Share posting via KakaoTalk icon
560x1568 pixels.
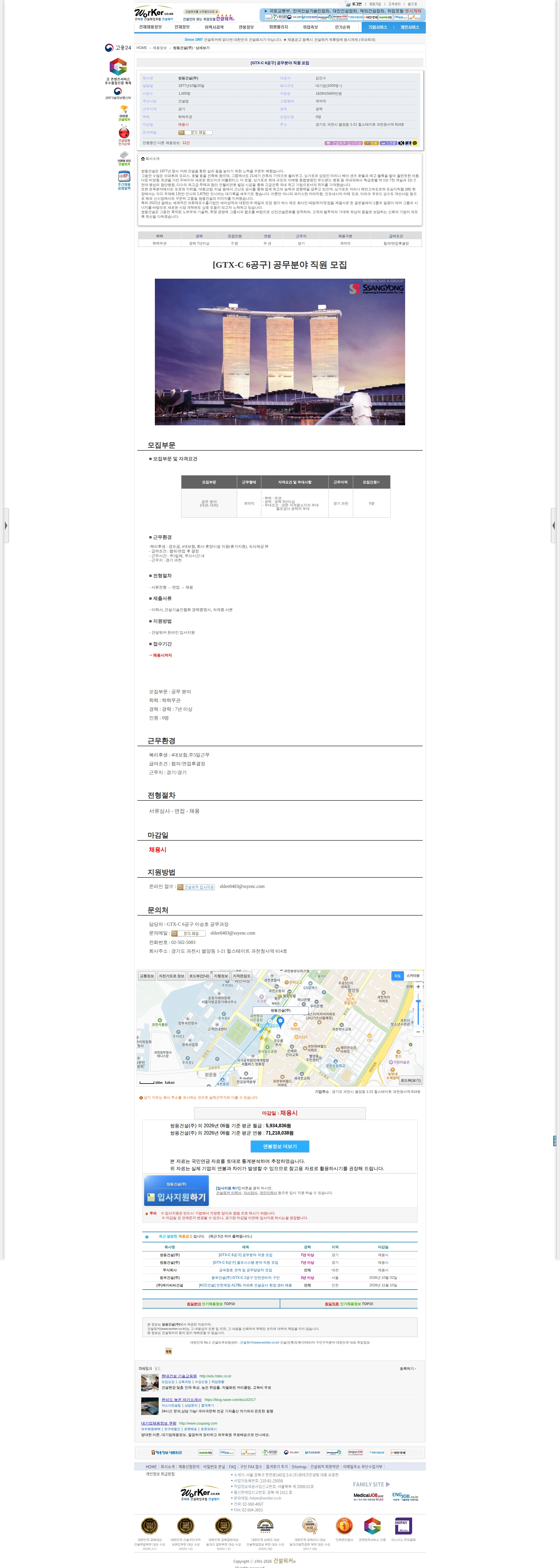click(415, 143)
